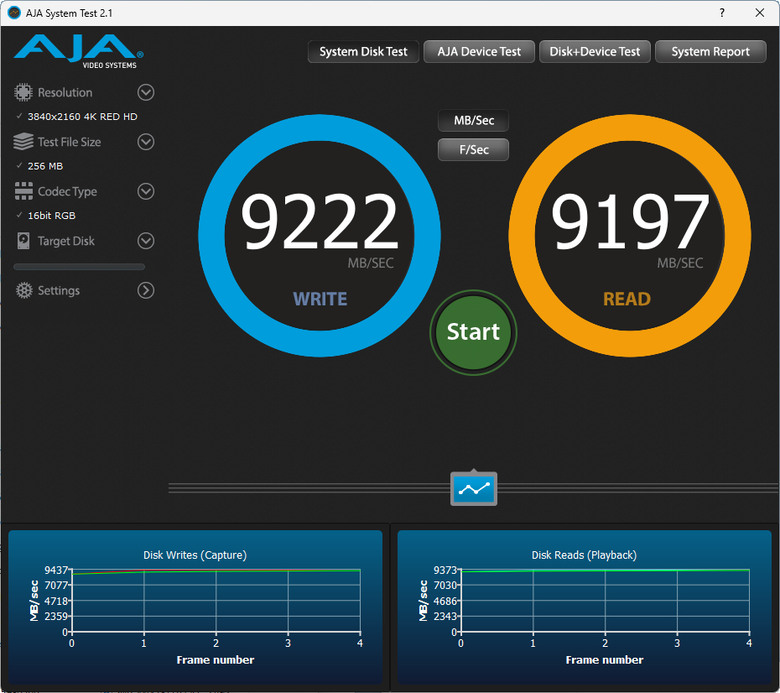Image resolution: width=780 pixels, height=693 pixels.
Task: Switch to System Disk Test tab
Action: click(x=363, y=52)
